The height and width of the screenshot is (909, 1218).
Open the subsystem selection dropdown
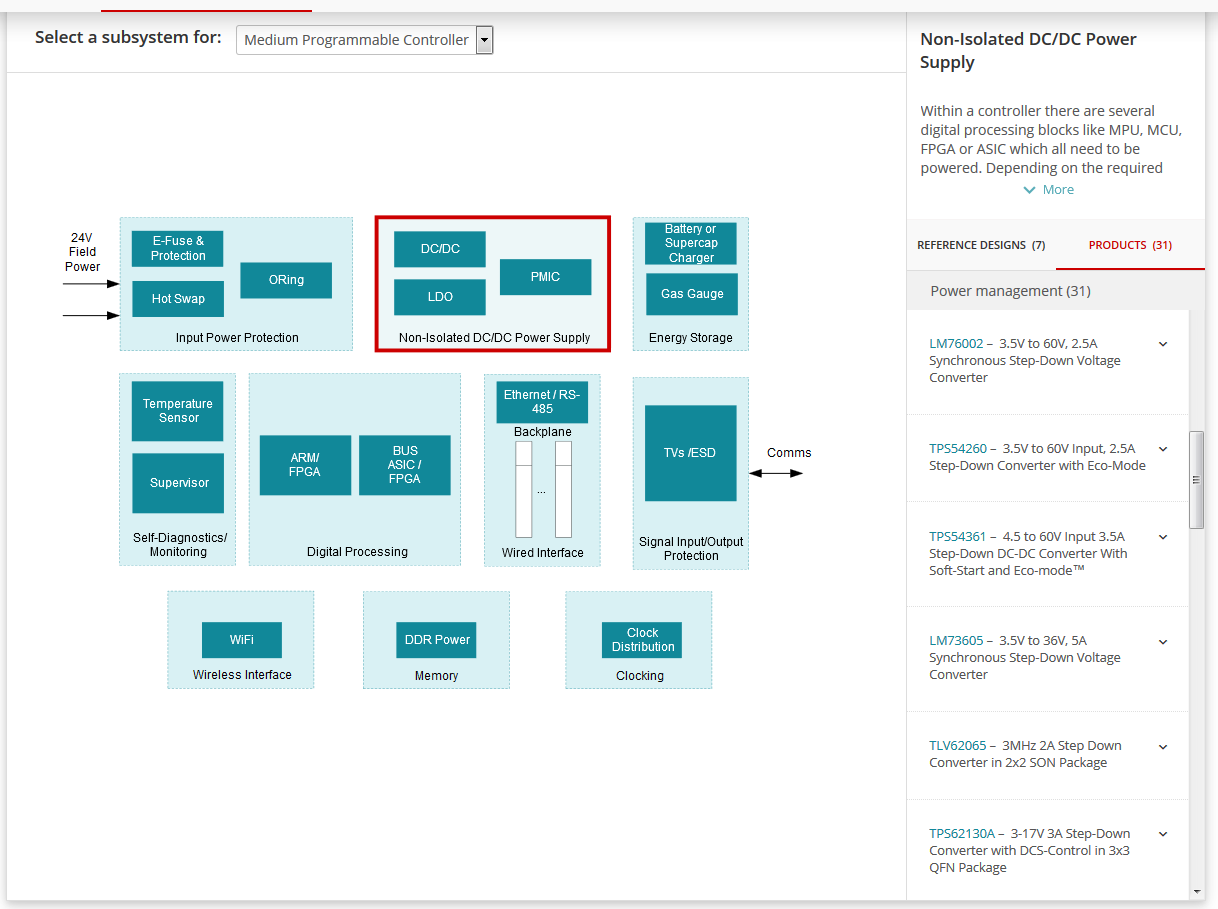[365, 40]
